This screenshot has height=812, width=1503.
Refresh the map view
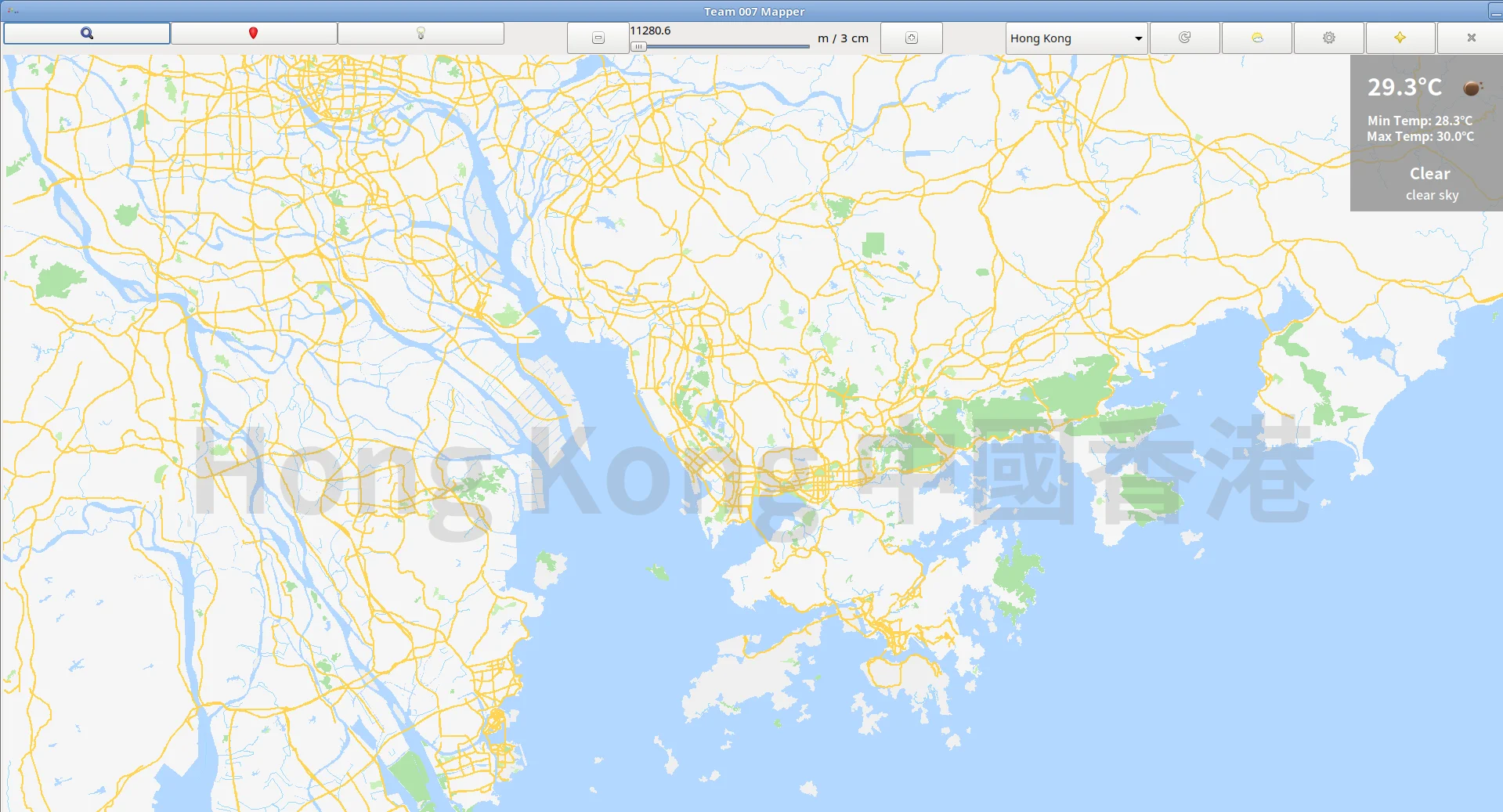[x=1184, y=37]
